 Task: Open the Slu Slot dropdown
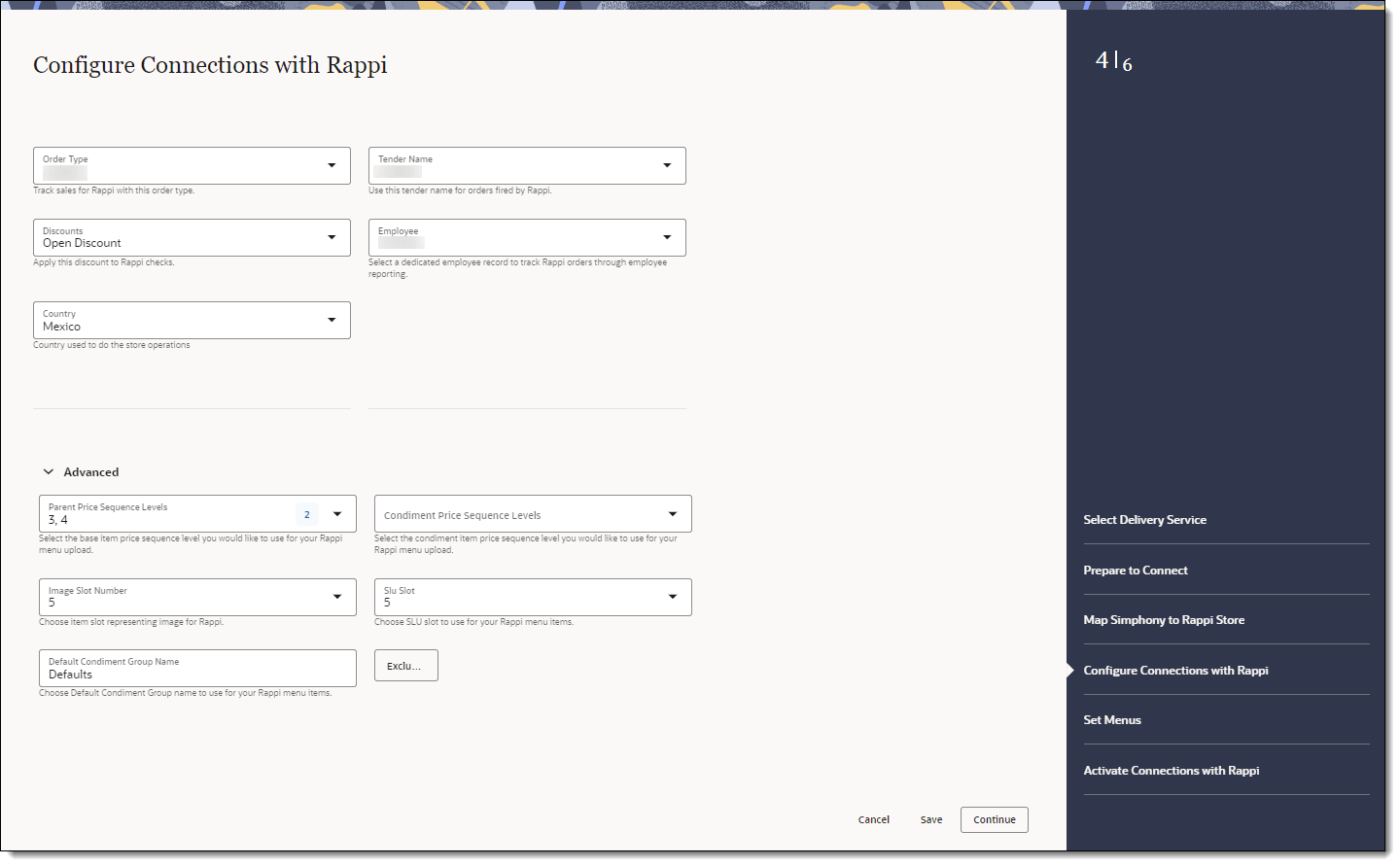(x=533, y=597)
